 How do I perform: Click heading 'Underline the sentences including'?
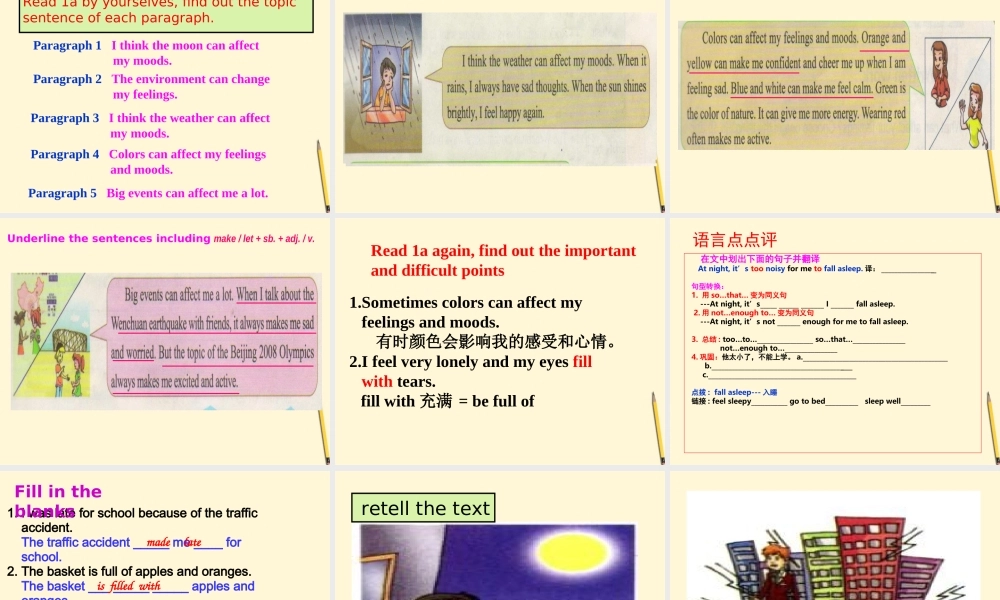108,238
